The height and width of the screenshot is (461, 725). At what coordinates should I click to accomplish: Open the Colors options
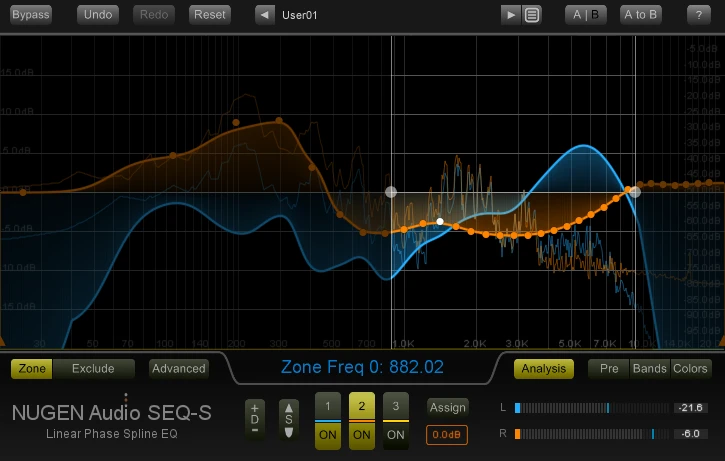690,368
